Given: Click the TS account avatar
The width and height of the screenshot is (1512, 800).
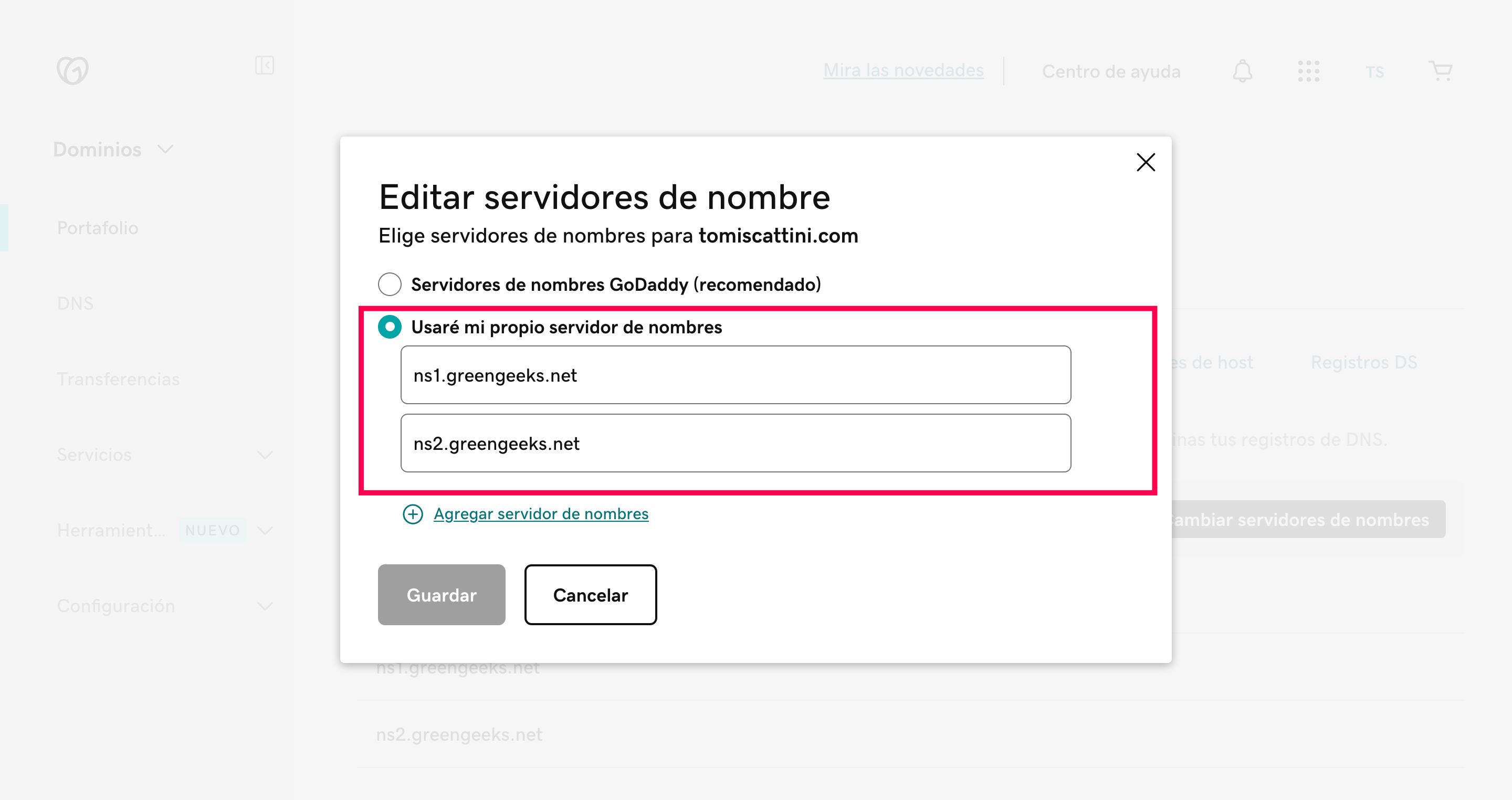Looking at the screenshot, I should (1374, 71).
